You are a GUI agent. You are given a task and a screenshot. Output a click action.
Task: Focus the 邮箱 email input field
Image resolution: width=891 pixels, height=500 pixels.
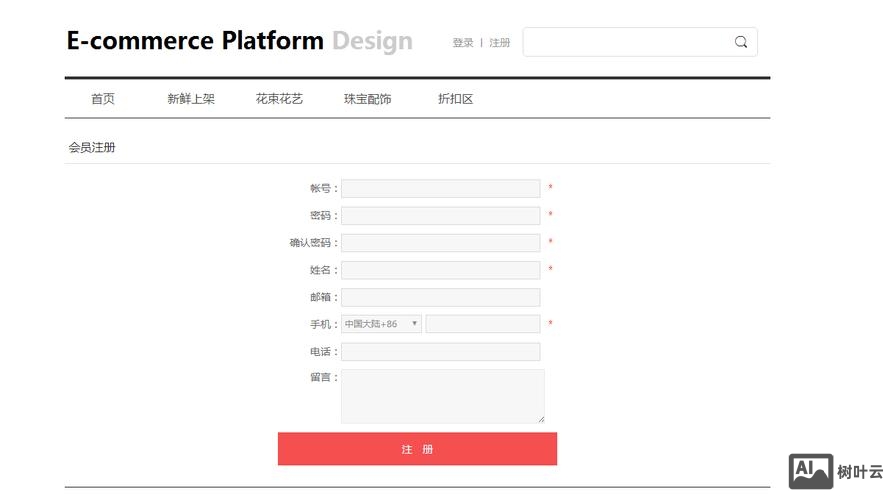[x=440, y=297]
